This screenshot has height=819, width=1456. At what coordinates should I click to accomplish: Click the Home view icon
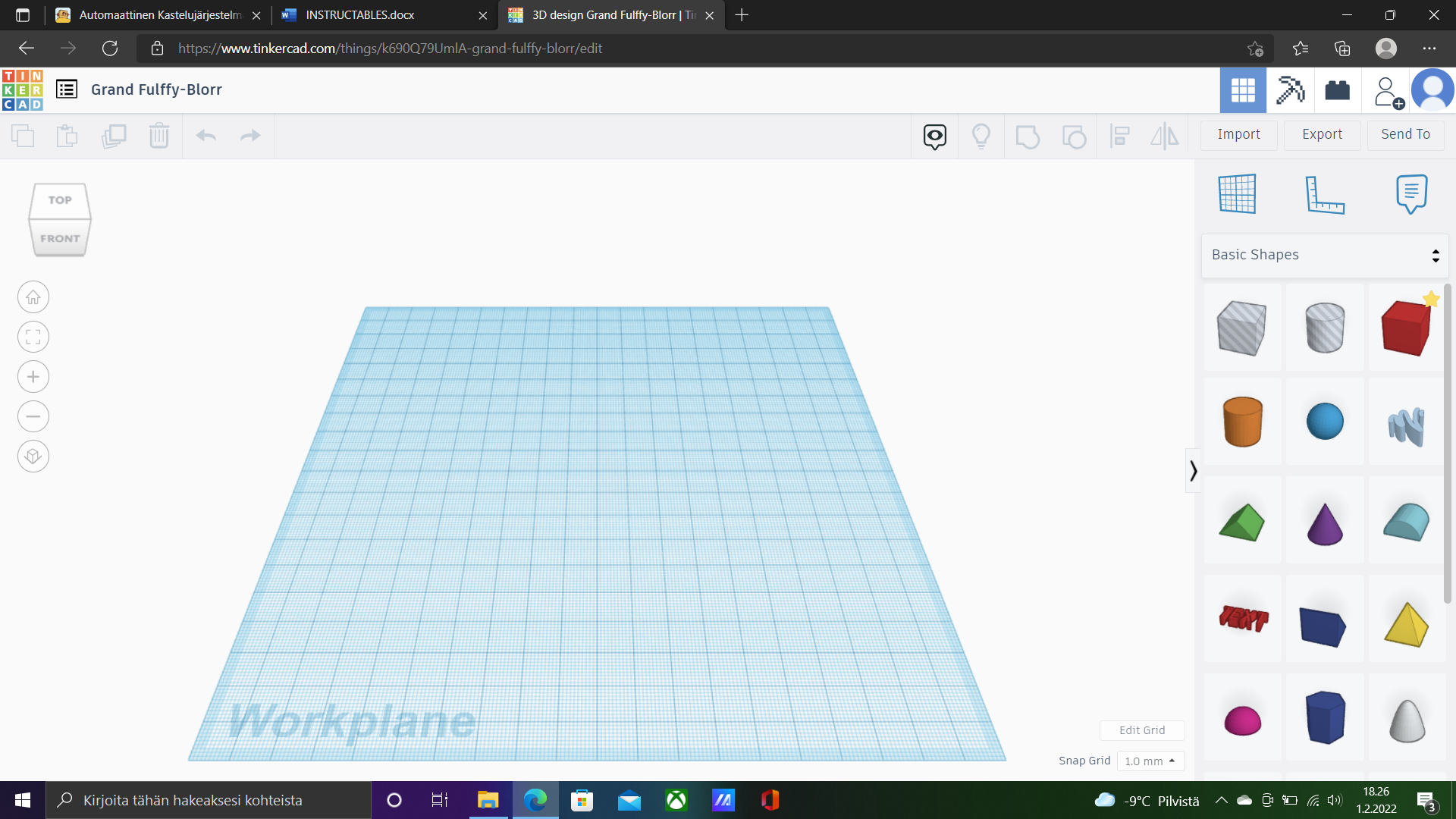click(x=33, y=297)
